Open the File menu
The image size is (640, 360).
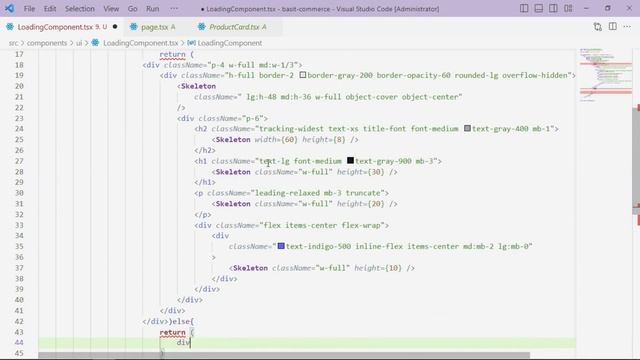(x=29, y=9)
